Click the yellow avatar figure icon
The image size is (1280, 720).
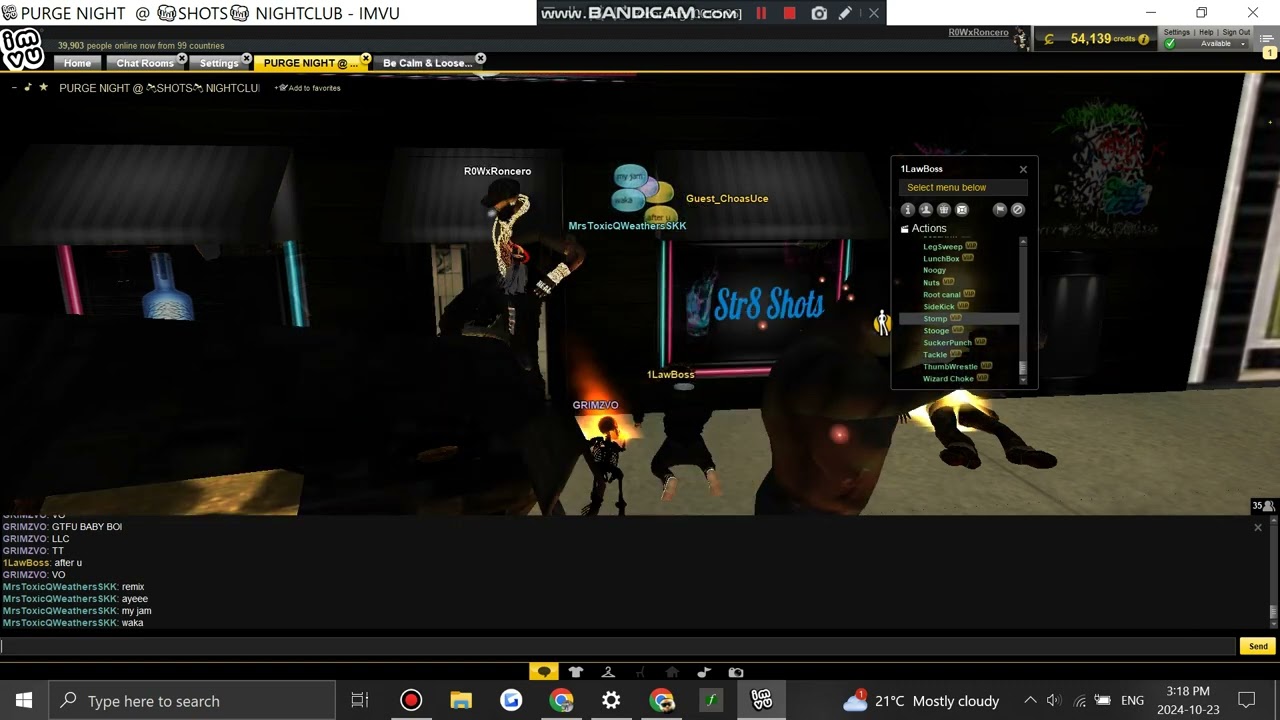(x=881, y=323)
